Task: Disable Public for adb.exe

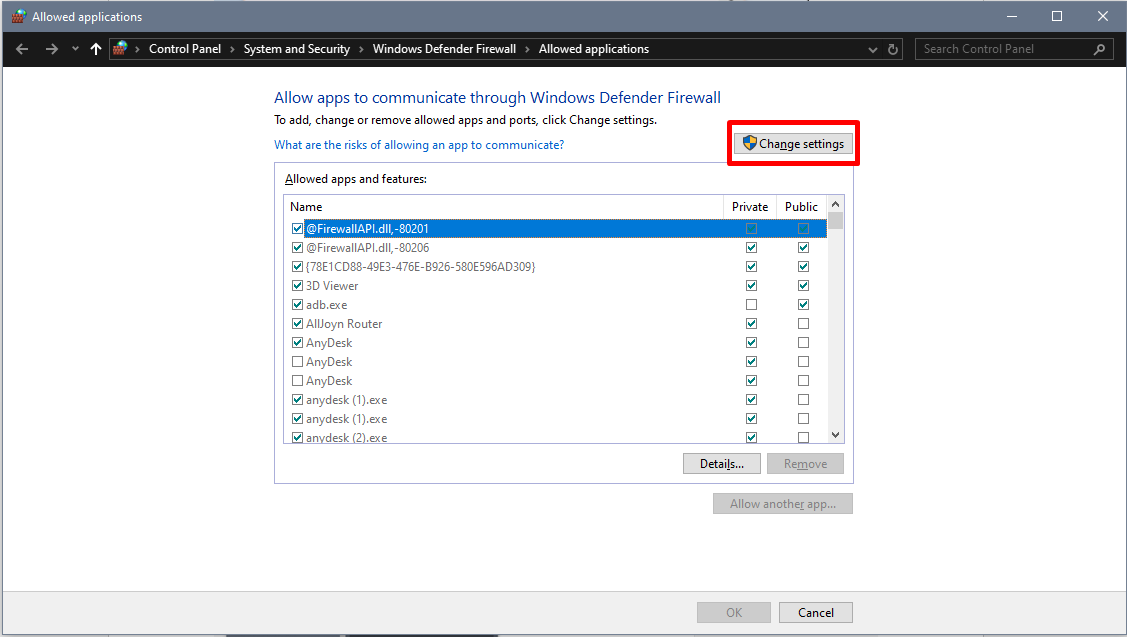Action: [x=803, y=305]
